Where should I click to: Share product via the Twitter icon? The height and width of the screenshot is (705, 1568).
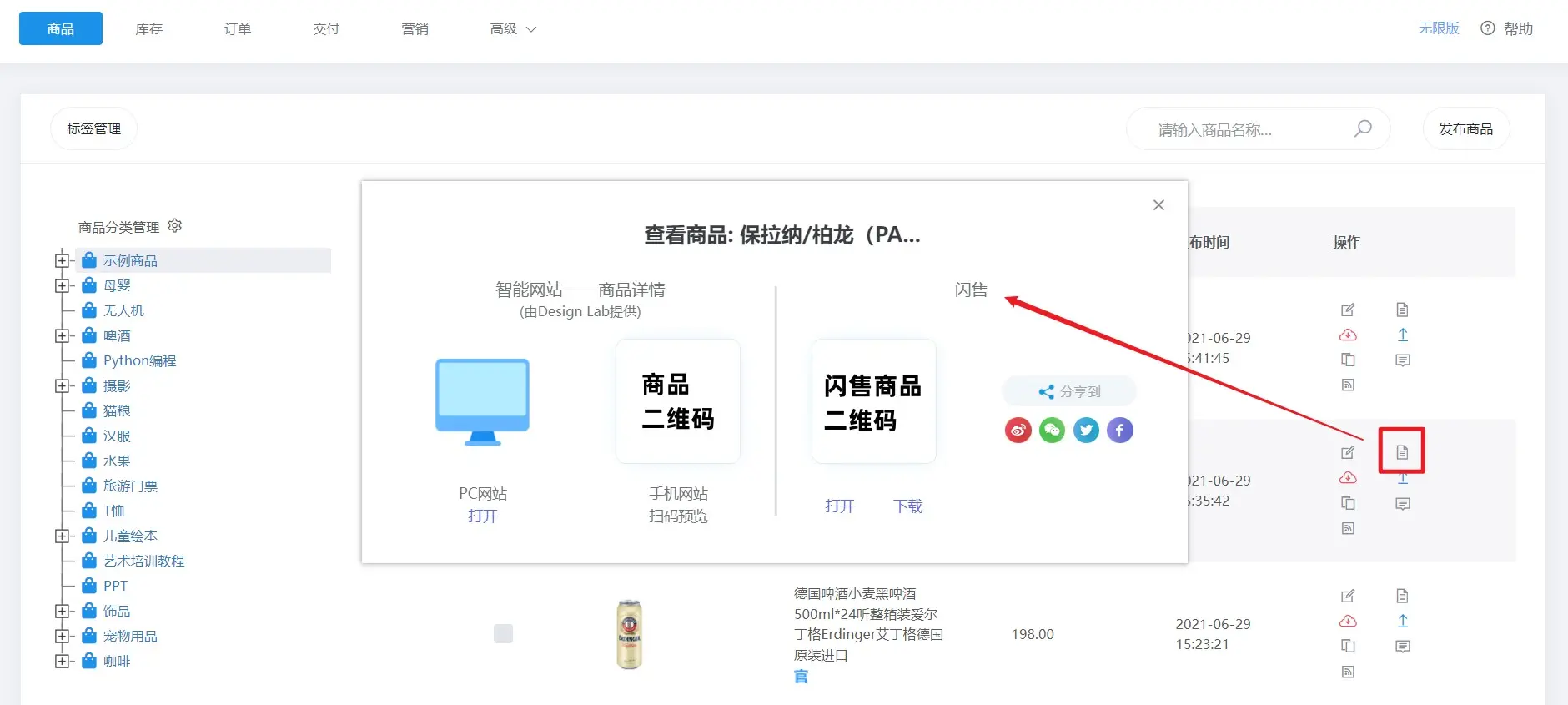(1086, 431)
